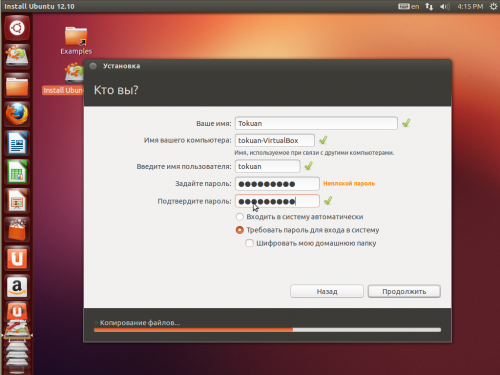The width and height of the screenshot is (500, 375).
Task: Launch Firefox web browser
Action: coord(17,114)
